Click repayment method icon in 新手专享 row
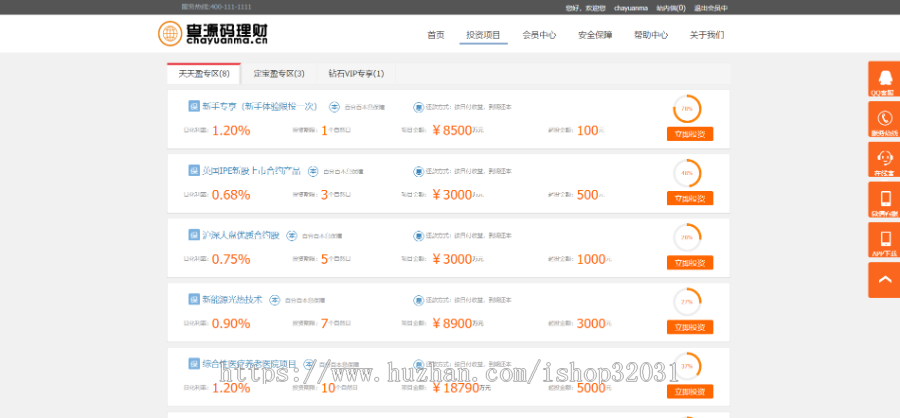Image resolution: width=900 pixels, height=418 pixels. tap(418, 107)
